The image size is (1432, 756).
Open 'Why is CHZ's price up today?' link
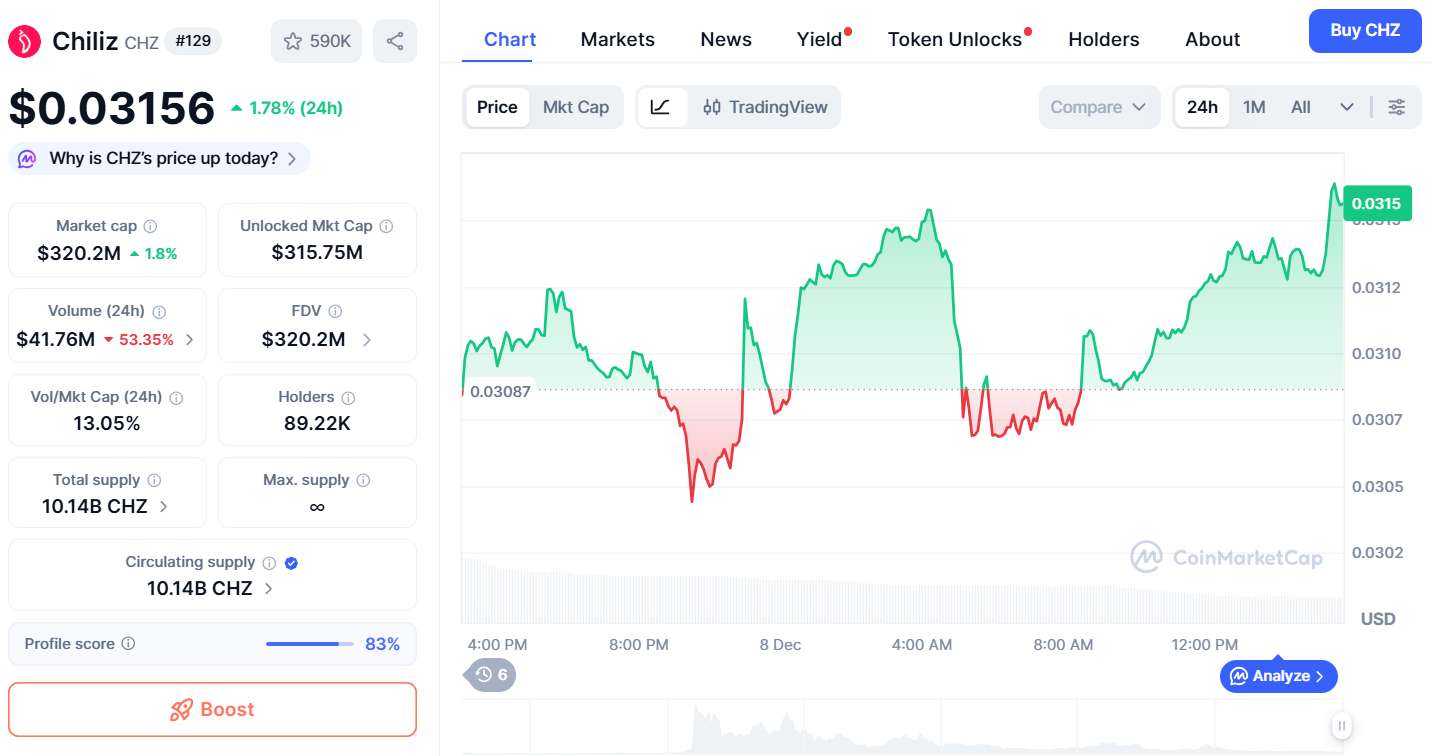pyautogui.click(x=158, y=158)
